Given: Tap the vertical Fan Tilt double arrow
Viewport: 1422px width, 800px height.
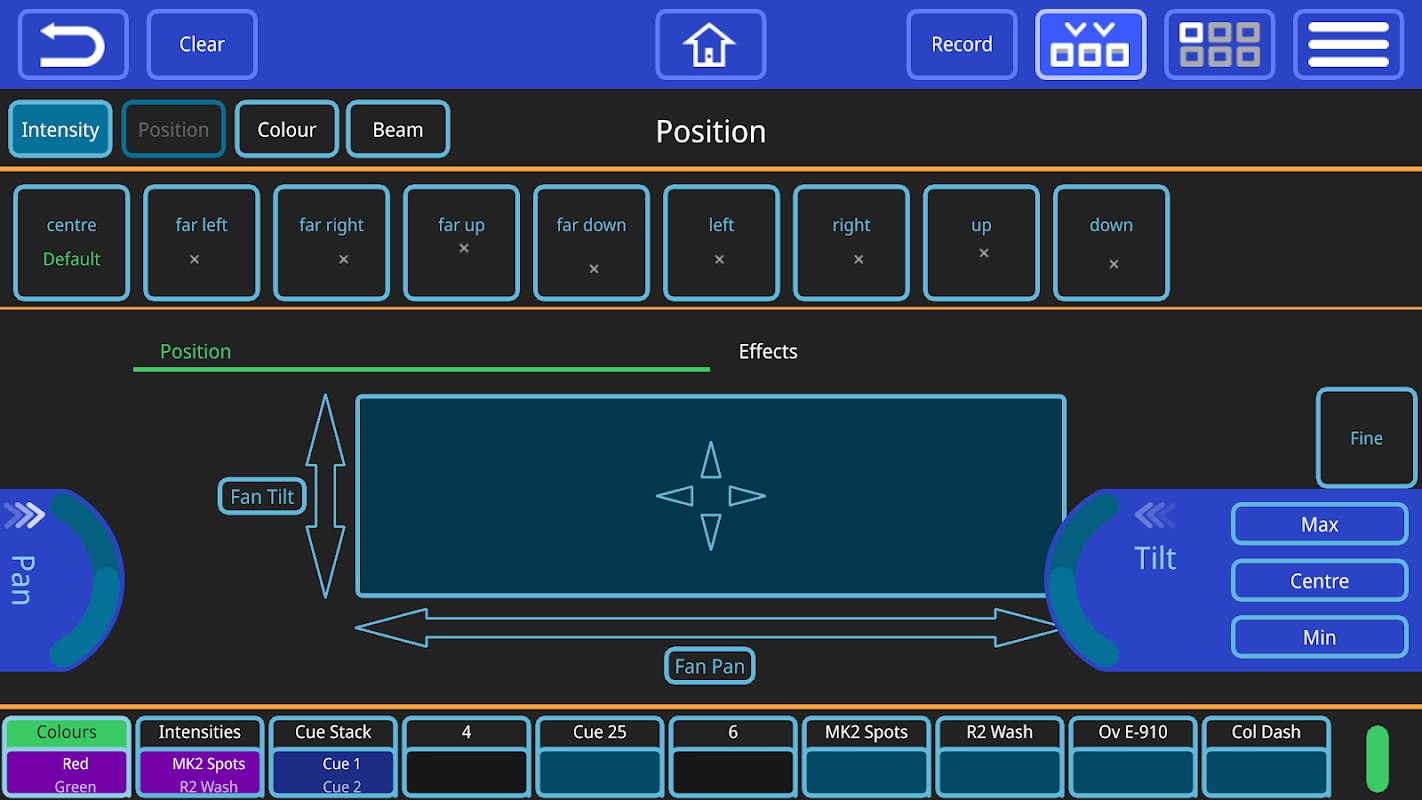Looking at the screenshot, I should (x=325, y=496).
